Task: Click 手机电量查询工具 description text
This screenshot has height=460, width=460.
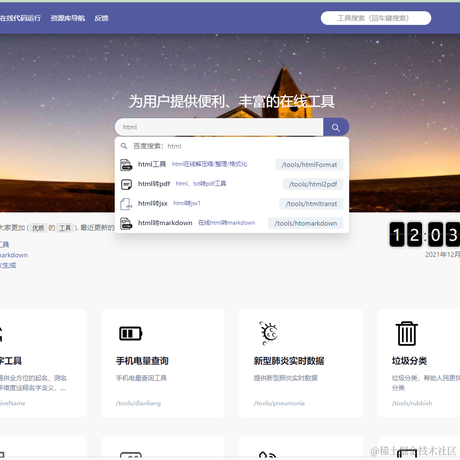Action: point(141,378)
